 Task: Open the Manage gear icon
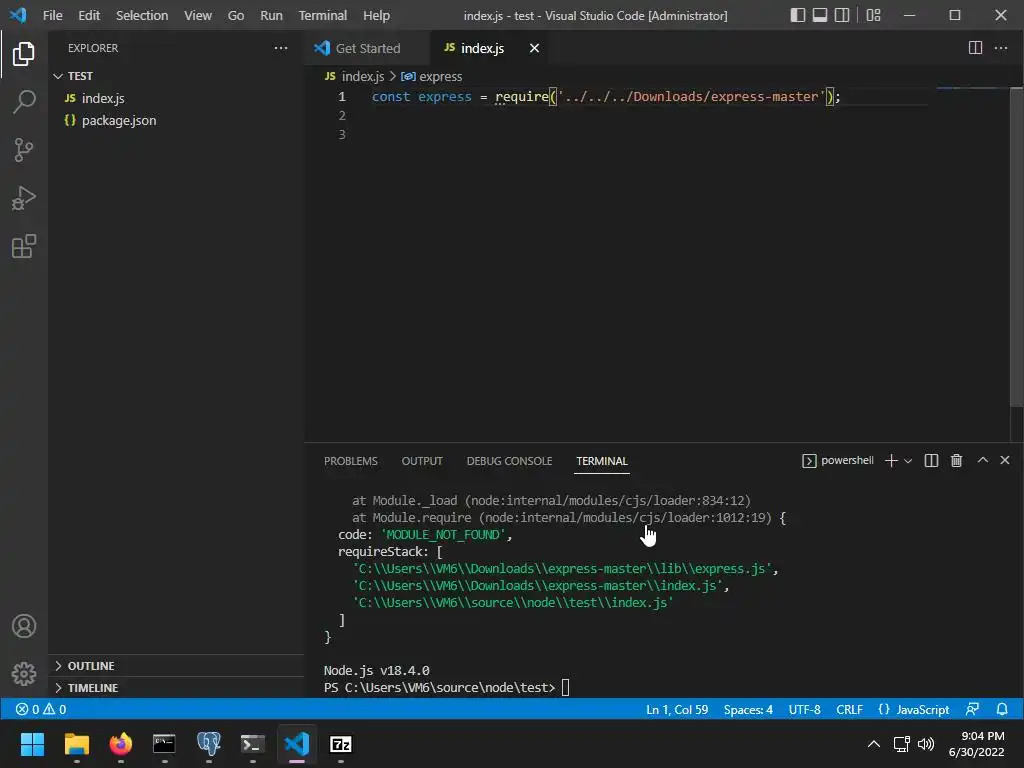pos(24,674)
